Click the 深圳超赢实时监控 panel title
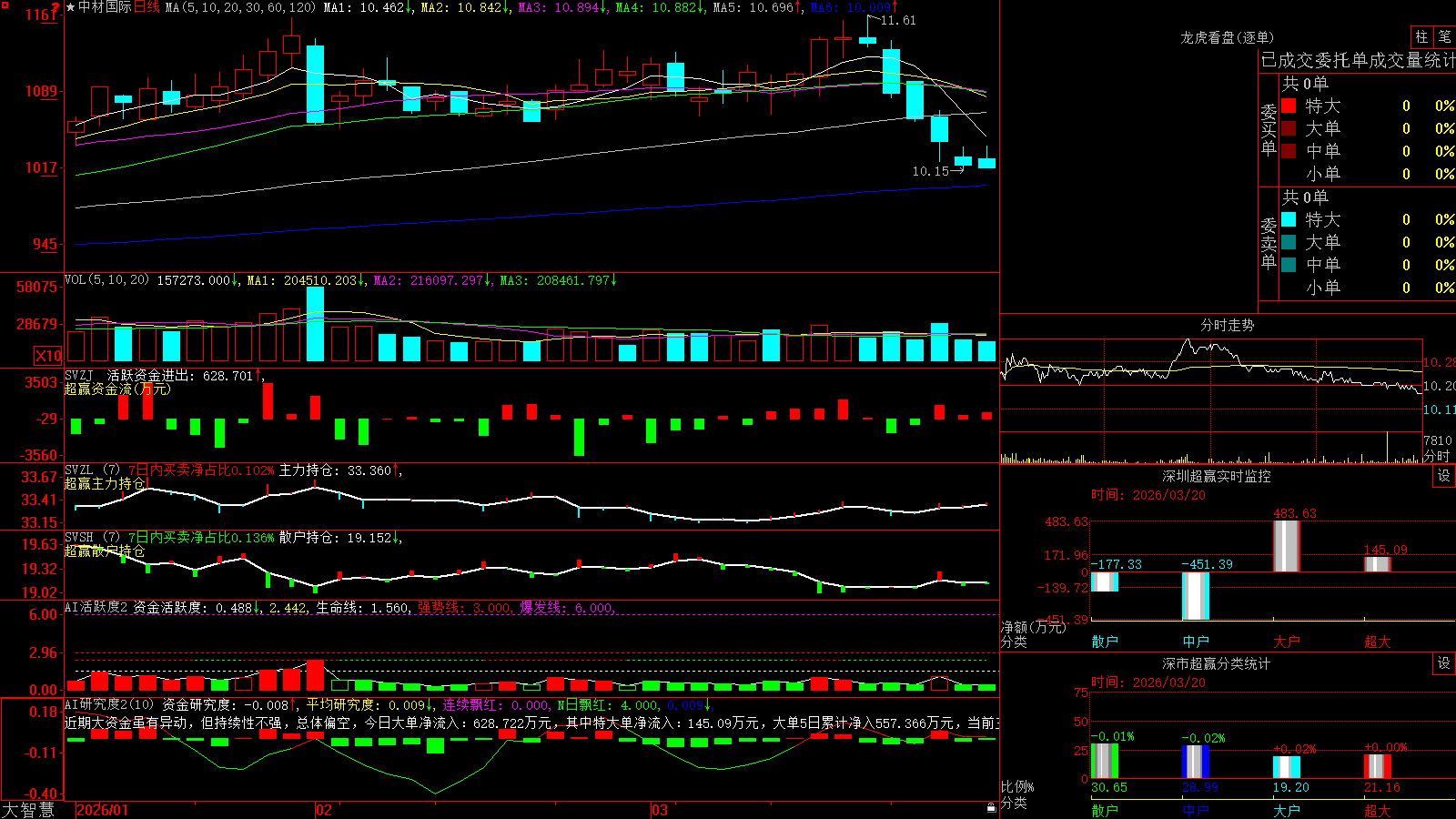Viewport: 1456px width, 819px height. click(x=1217, y=476)
